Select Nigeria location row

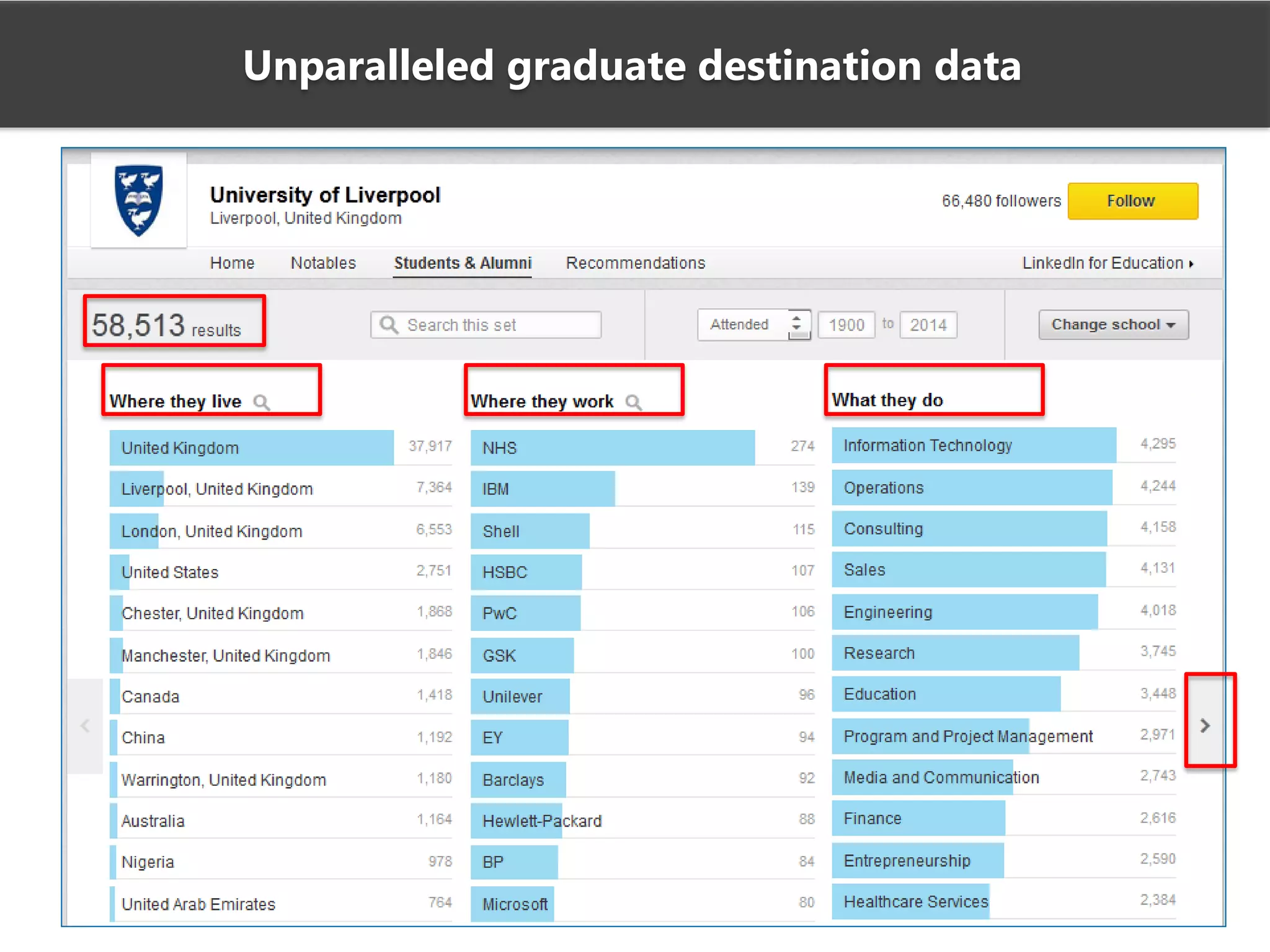(281, 862)
